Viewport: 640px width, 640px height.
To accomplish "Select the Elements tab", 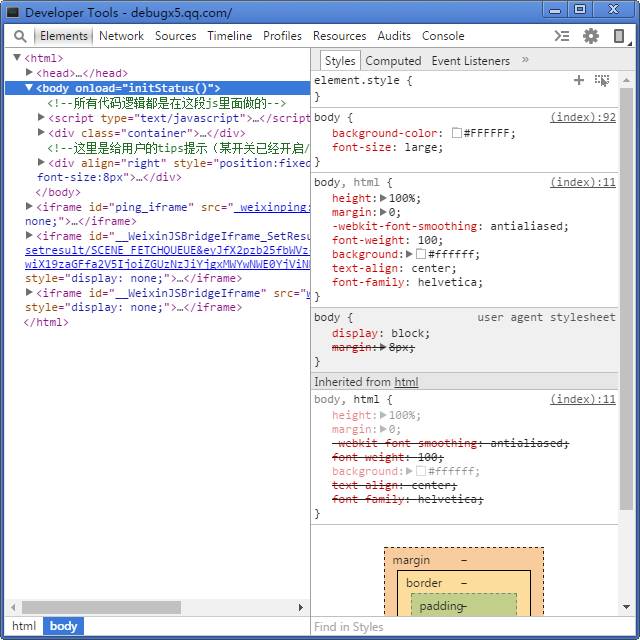I will pyautogui.click(x=64, y=36).
